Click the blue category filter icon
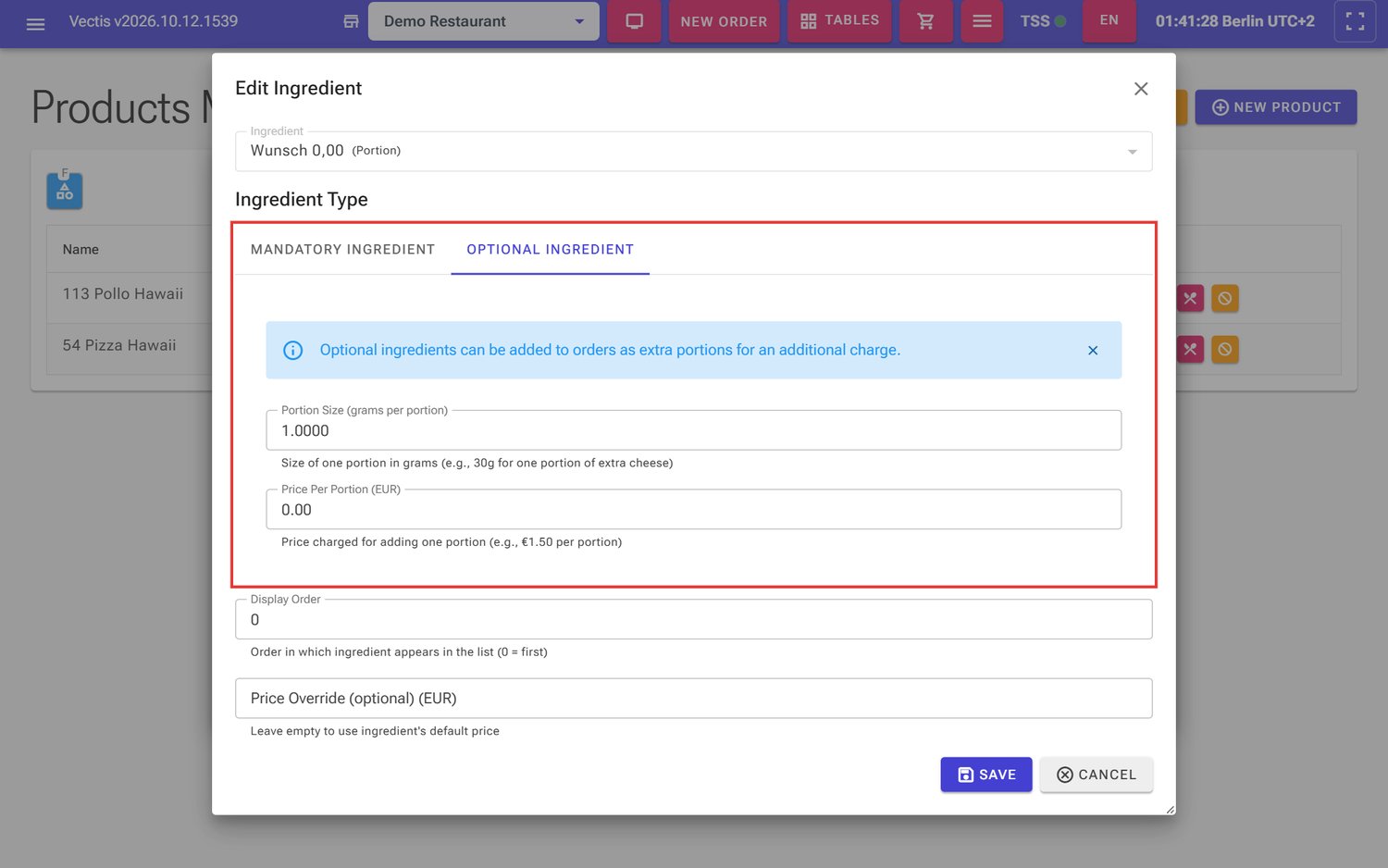 click(x=65, y=191)
